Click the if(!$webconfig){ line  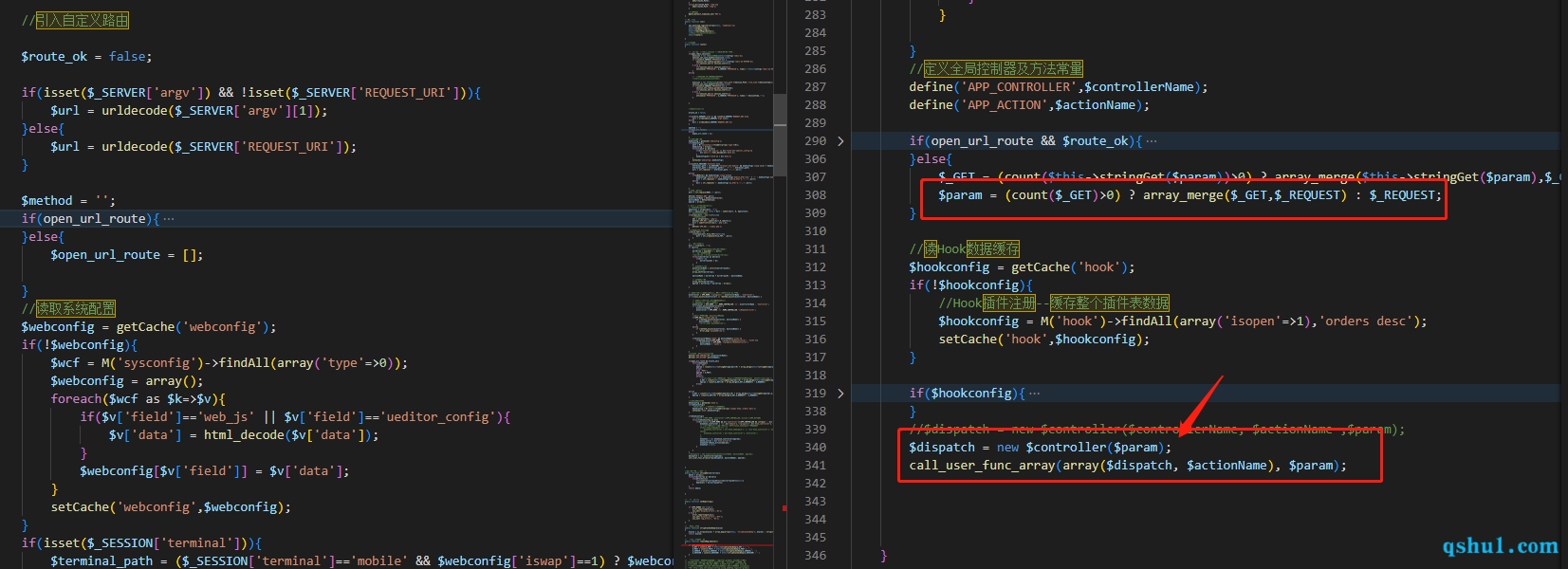[79, 345]
